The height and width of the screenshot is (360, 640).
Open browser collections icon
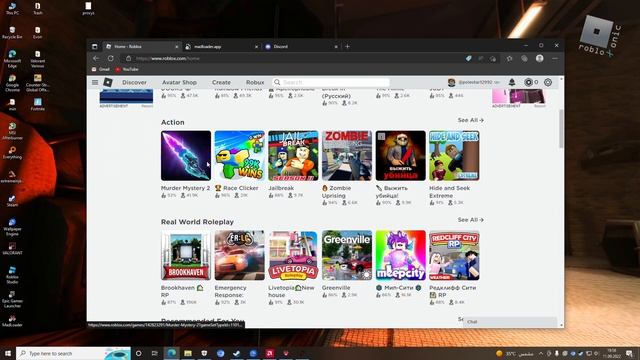(524, 58)
